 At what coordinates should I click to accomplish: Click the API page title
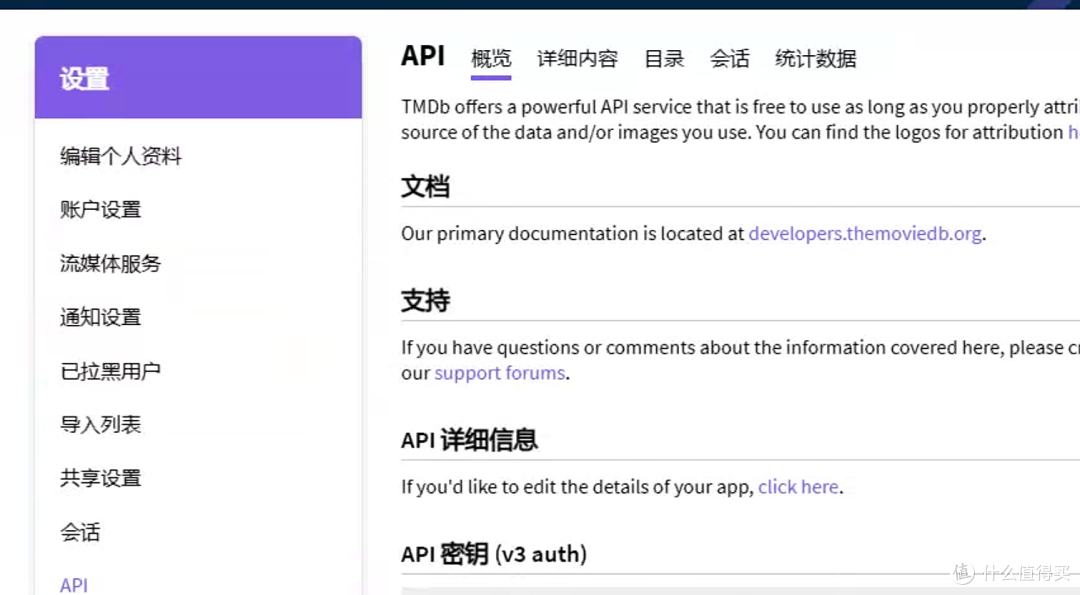pyautogui.click(x=423, y=56)
